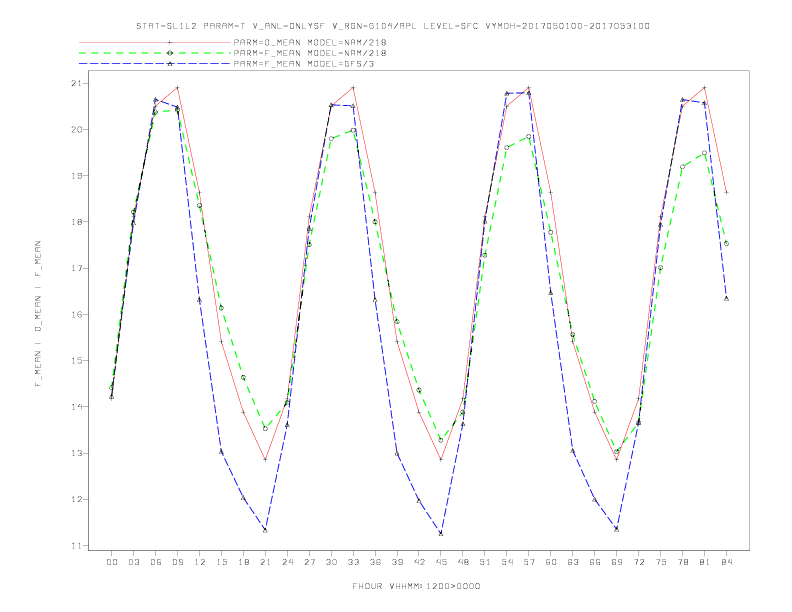Click y-axis tick value 11

[x=77, y=545]
